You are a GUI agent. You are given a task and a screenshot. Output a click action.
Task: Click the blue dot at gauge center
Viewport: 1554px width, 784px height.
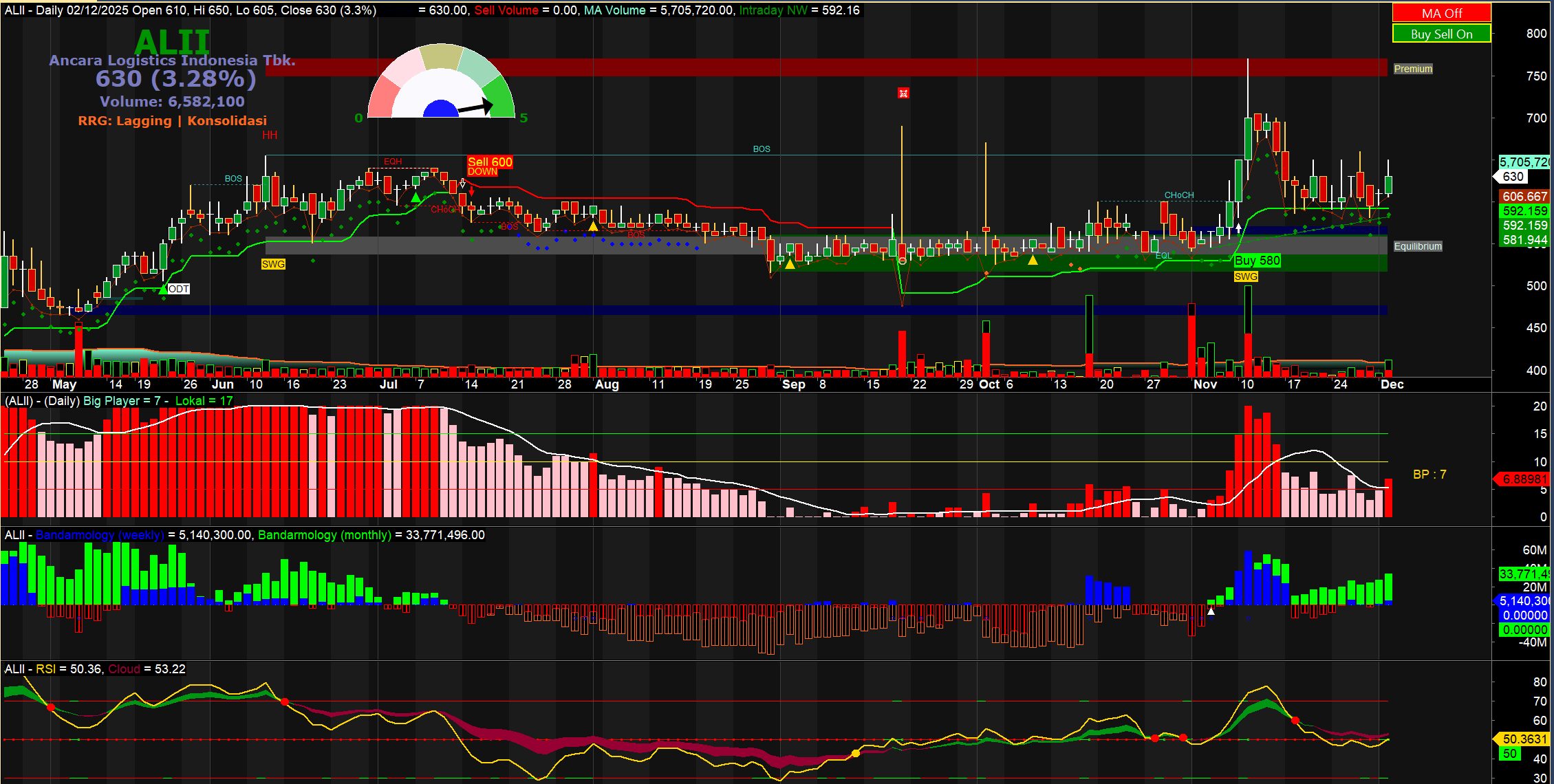[440, 110]
